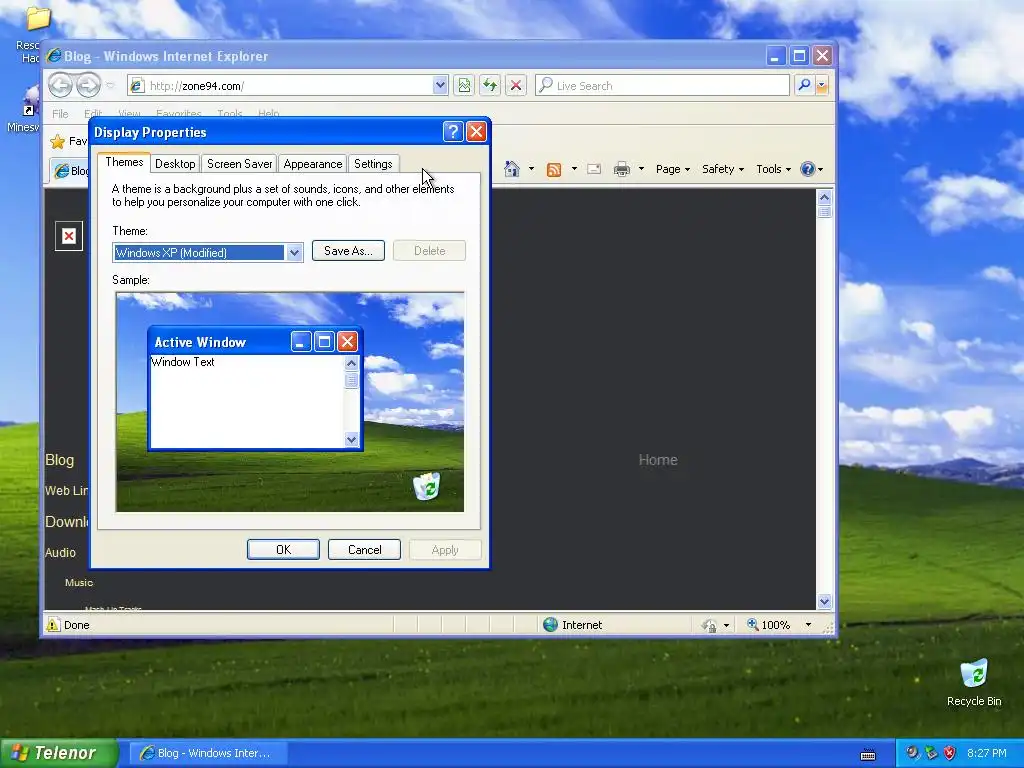This screenshot has width=1024, height=768.
Task: Open the Tools command bar menu
Action: 773,169
